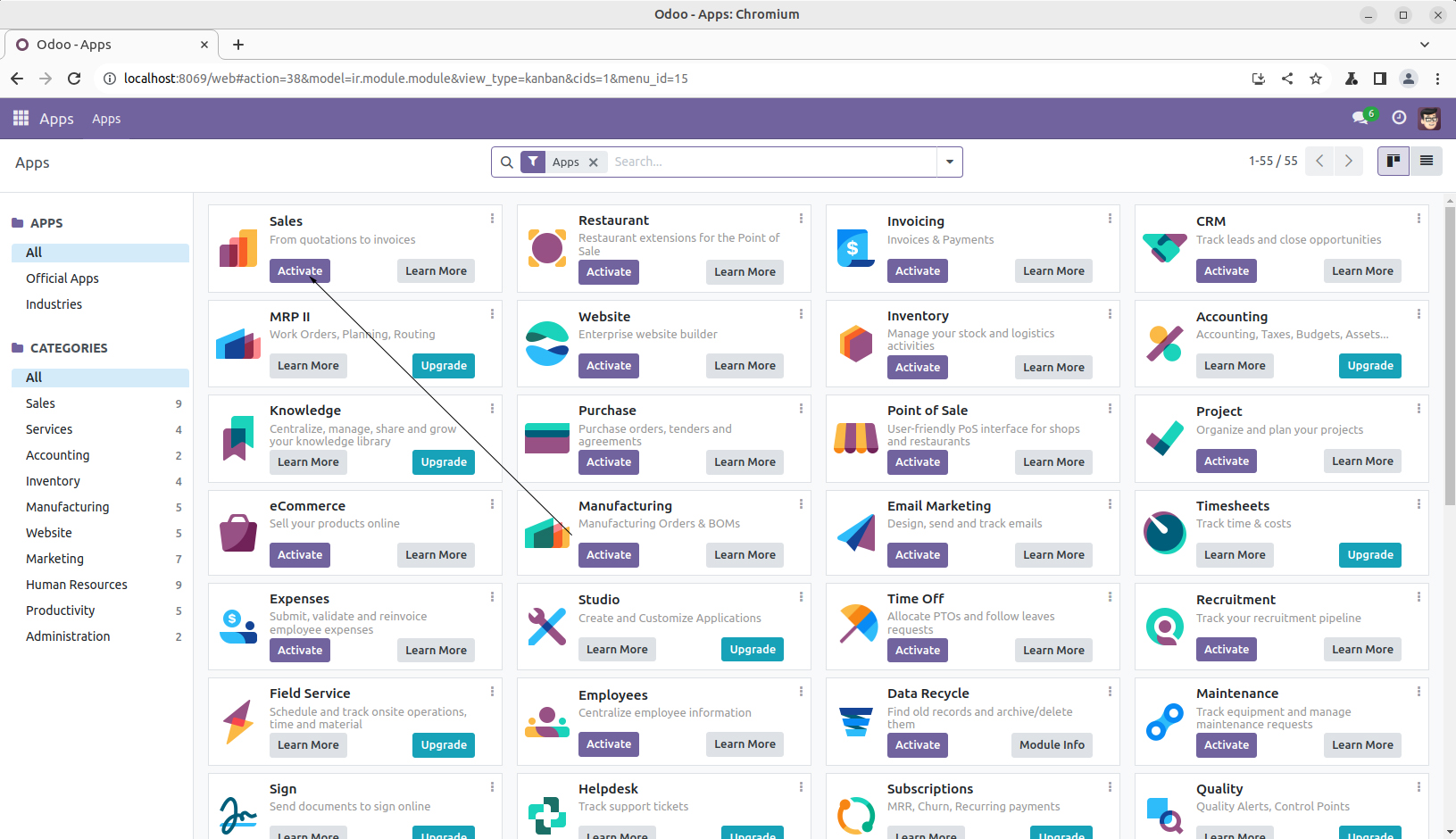The width and height of the screenshot is (1456, 839).
Task: Activate the Sales app
Action: tap(300, 271)
